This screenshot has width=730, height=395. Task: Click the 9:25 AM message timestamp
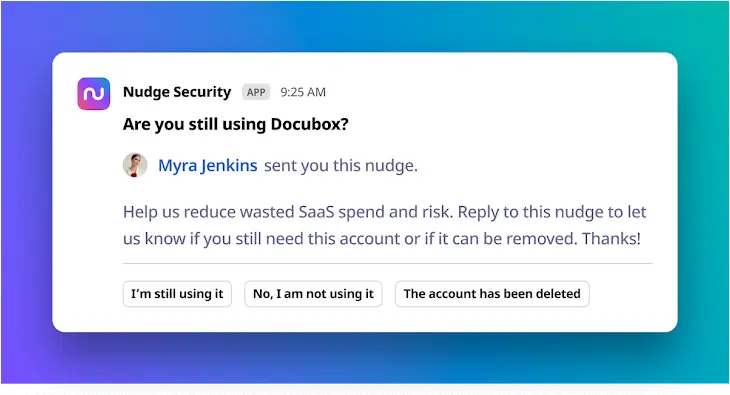click(303, 92)
